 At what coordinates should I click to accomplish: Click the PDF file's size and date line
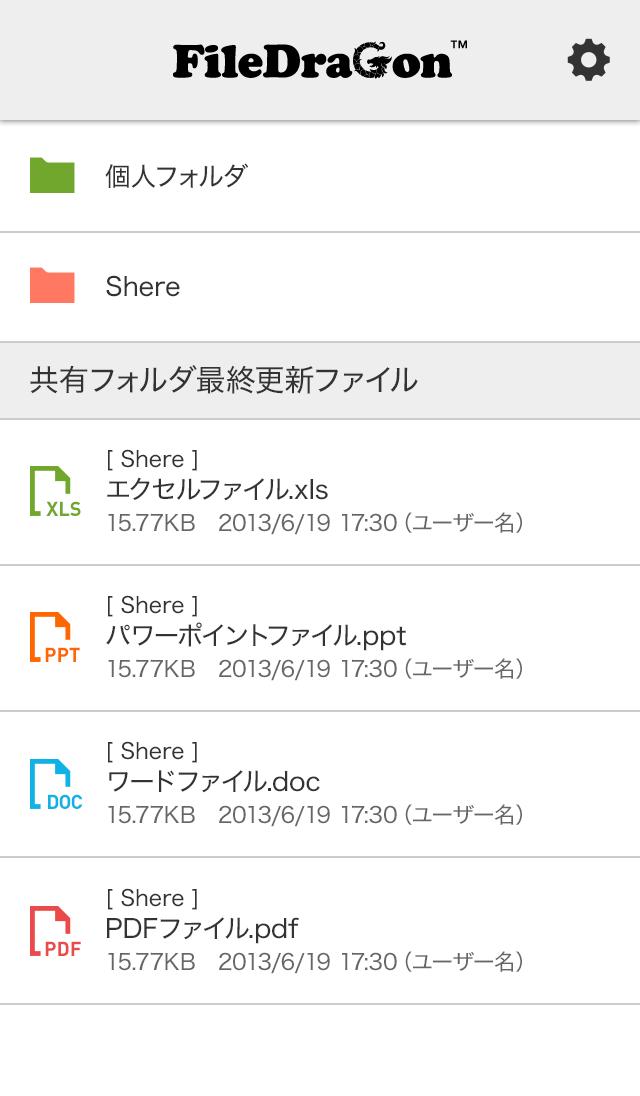pos(315,962)
